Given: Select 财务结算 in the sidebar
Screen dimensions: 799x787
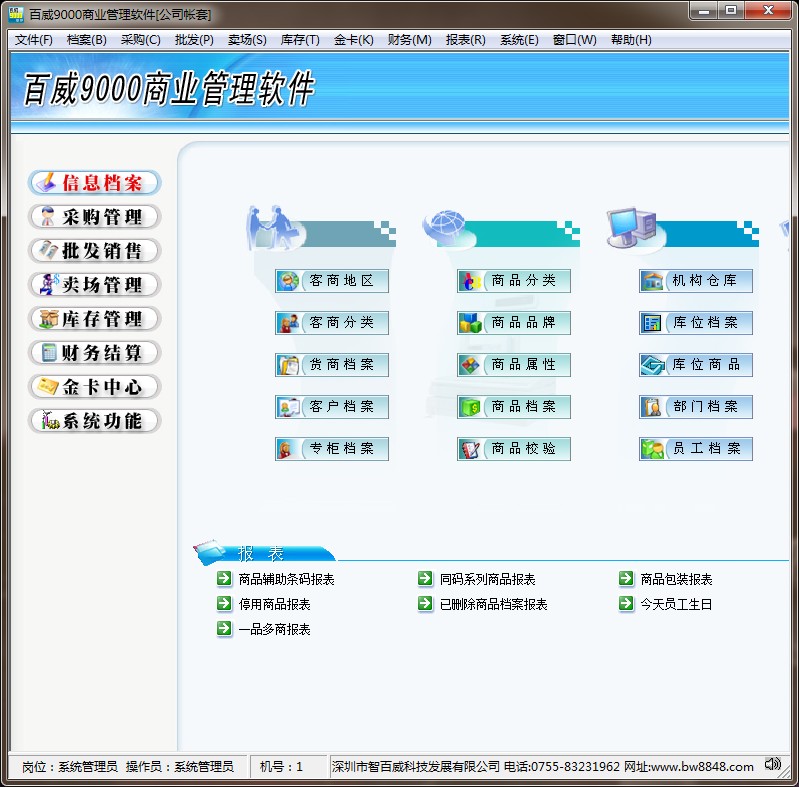Looking at the screenshot, I should tap(95, 353).
